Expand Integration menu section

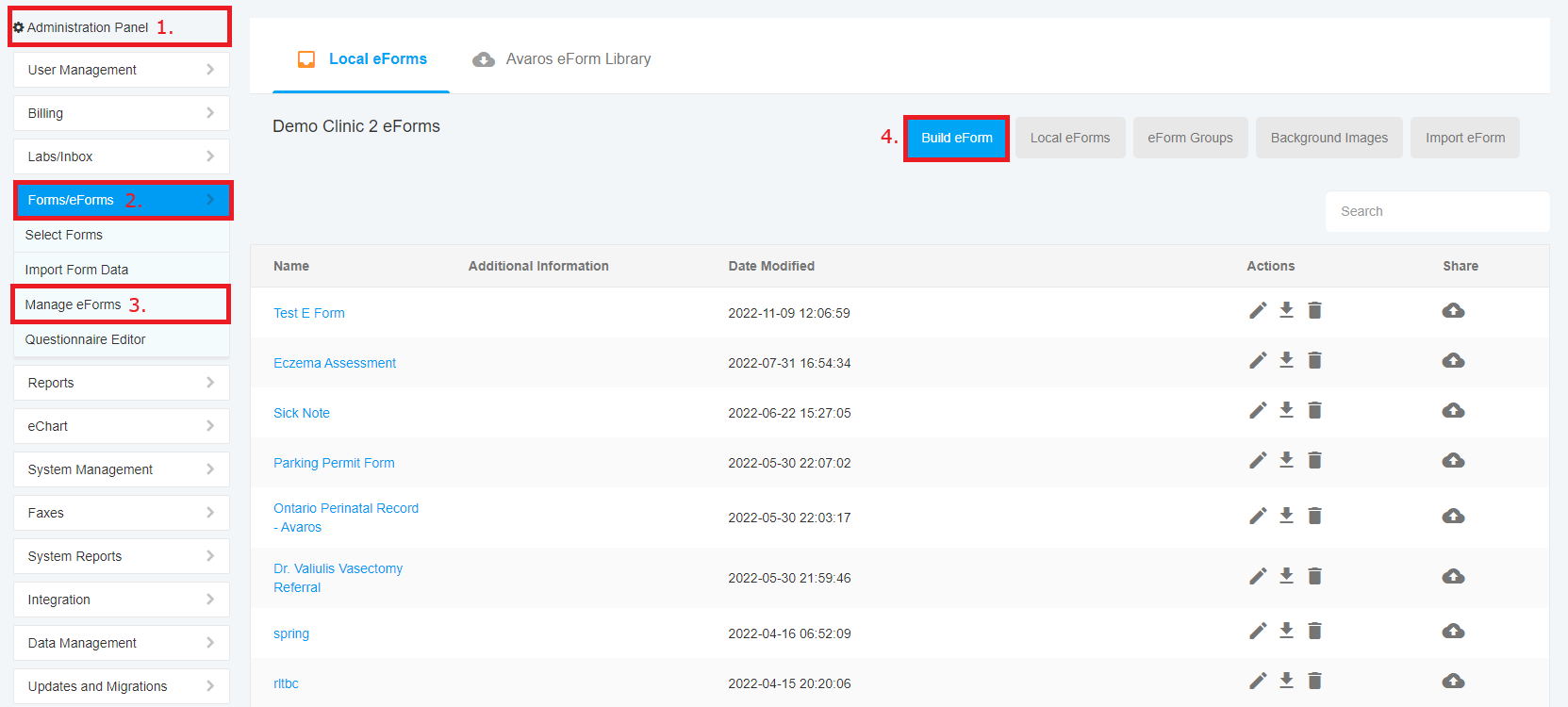tap(122, 600)
